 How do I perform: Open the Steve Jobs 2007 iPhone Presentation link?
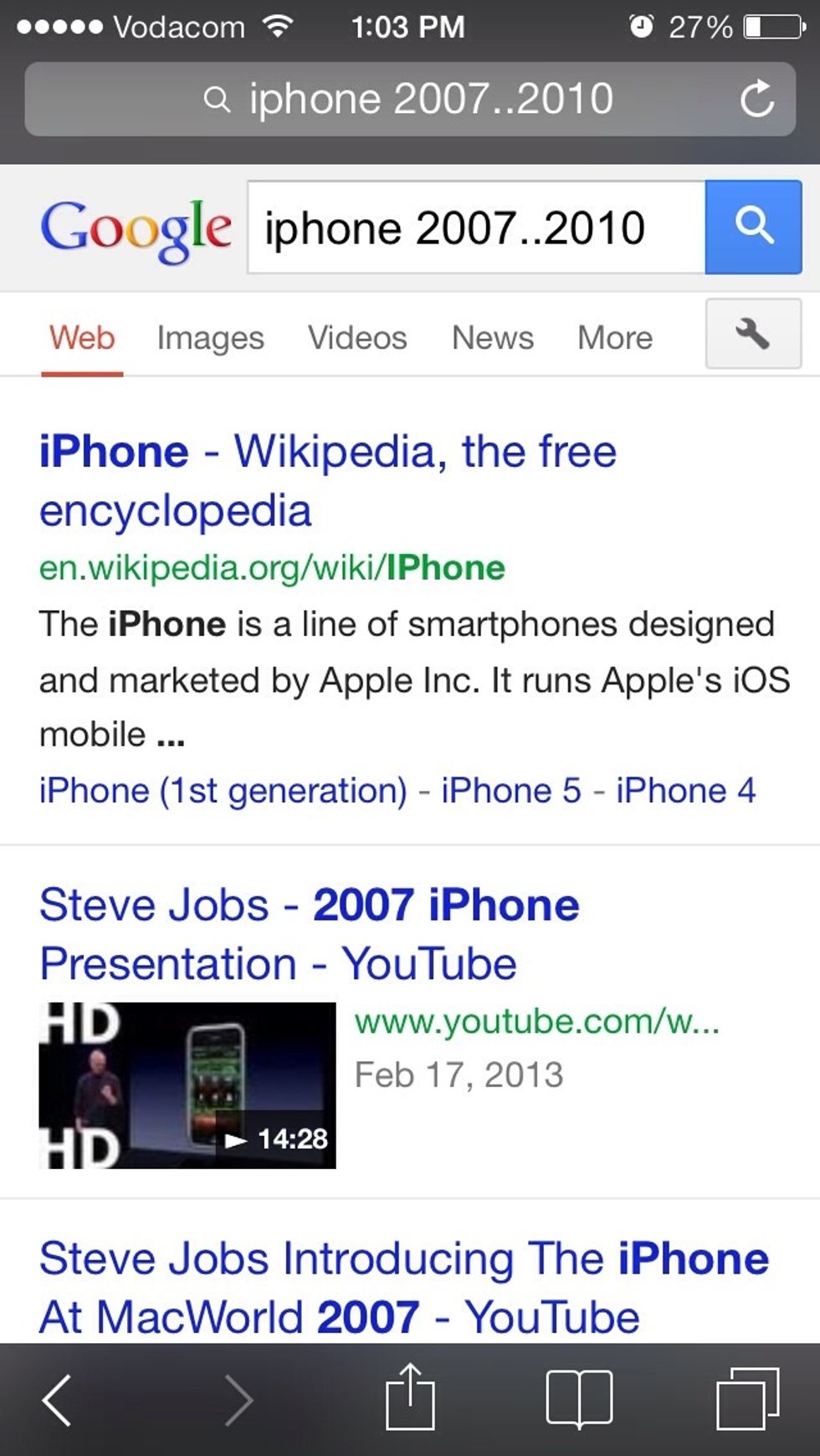[x=310, y=934]
